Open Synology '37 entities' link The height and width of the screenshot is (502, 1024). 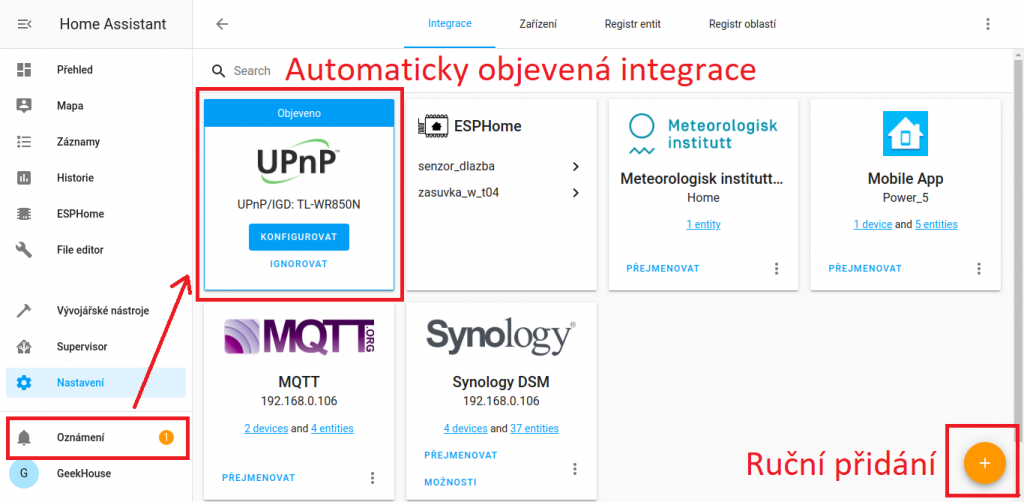[x=534, y=429]
